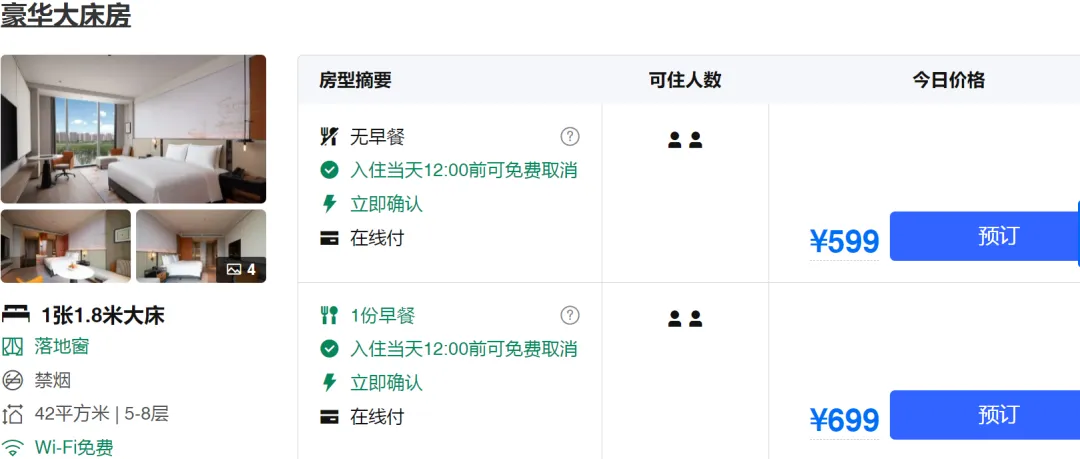Book the ¥699 breakfast room with 预订
This screenshot has width=1080, height=459.
point(985,415)
